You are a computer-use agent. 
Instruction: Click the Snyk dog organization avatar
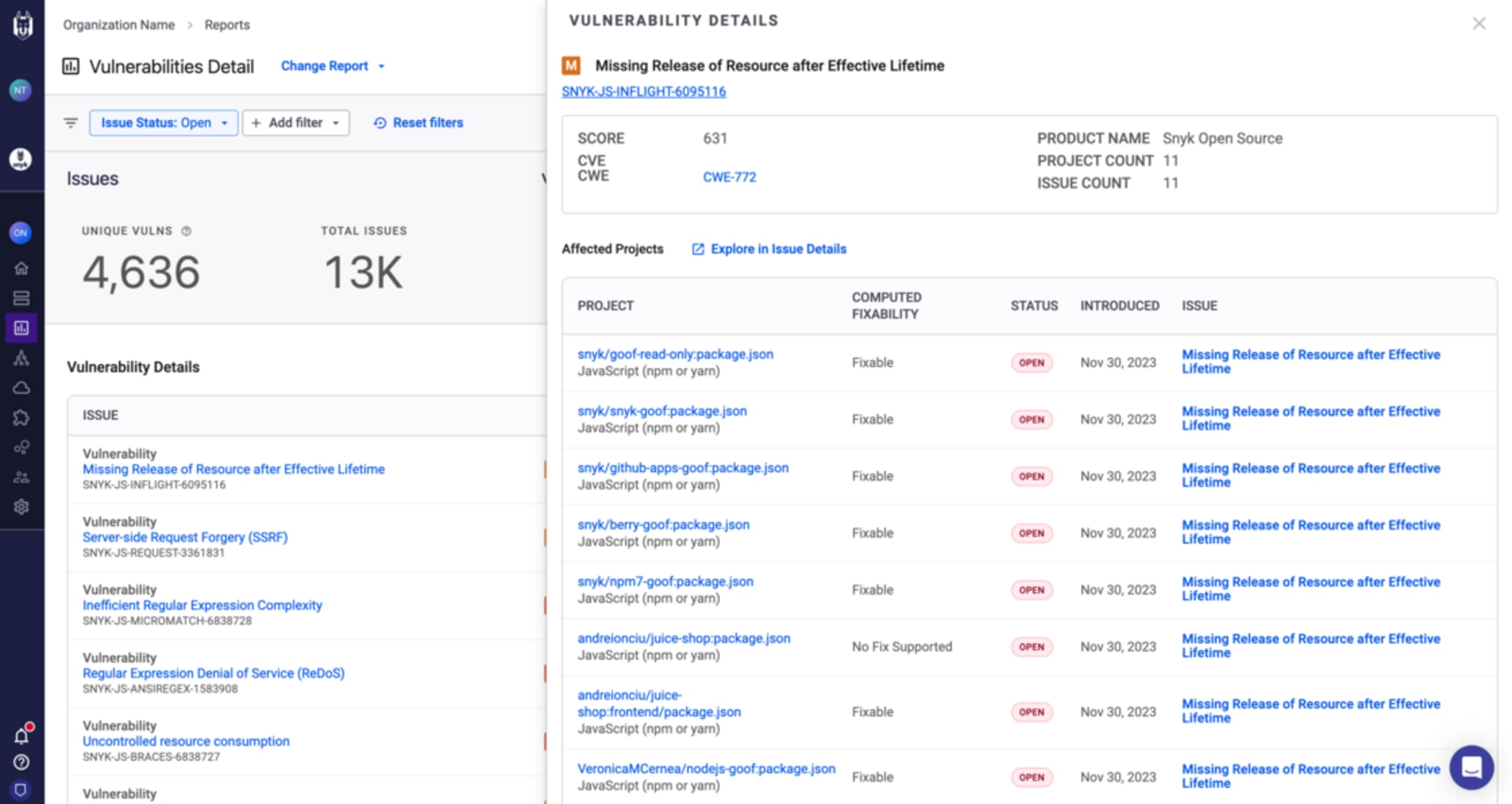tap(21, 159)
